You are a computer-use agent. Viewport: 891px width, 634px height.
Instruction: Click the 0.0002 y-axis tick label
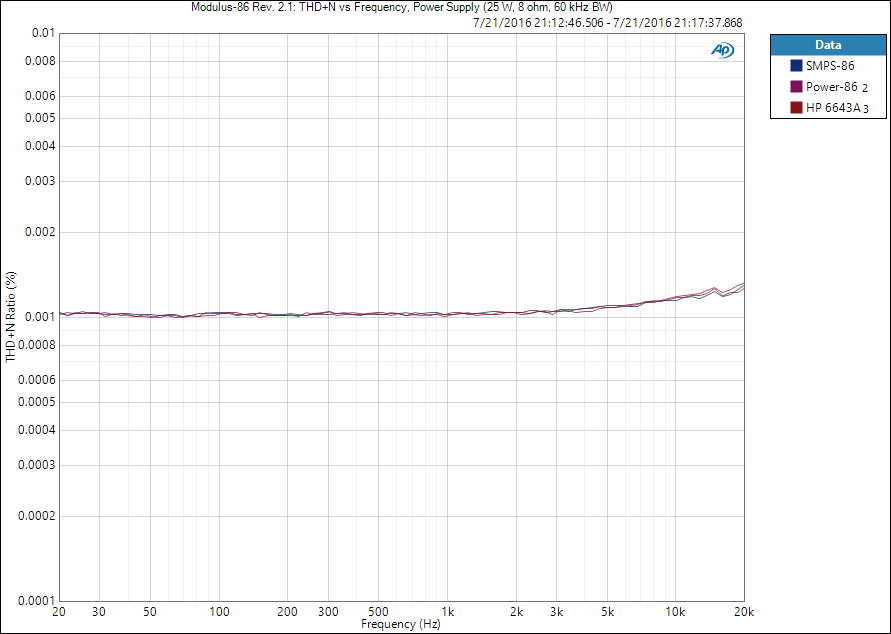click(38, 516)
